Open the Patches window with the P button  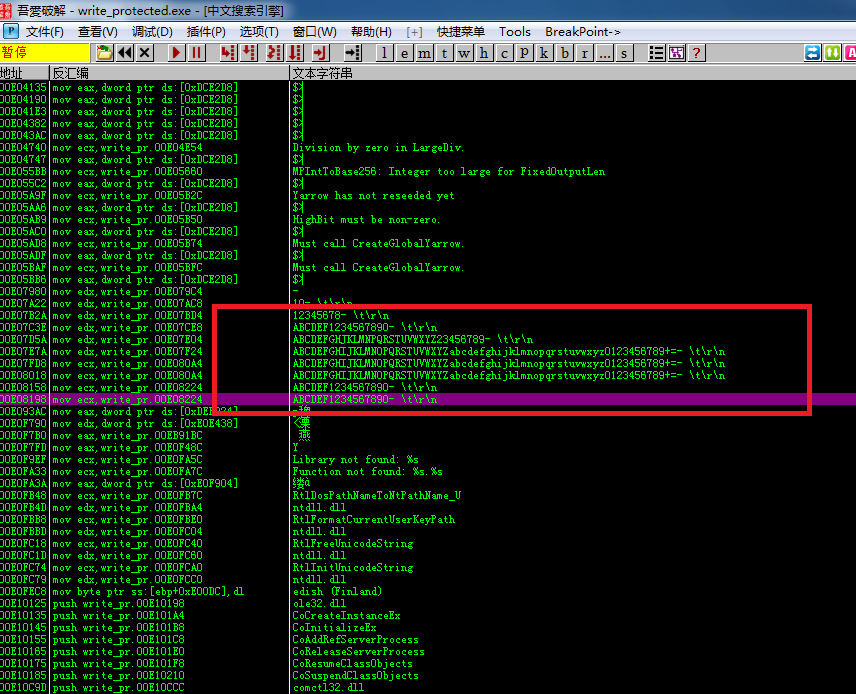524,53
